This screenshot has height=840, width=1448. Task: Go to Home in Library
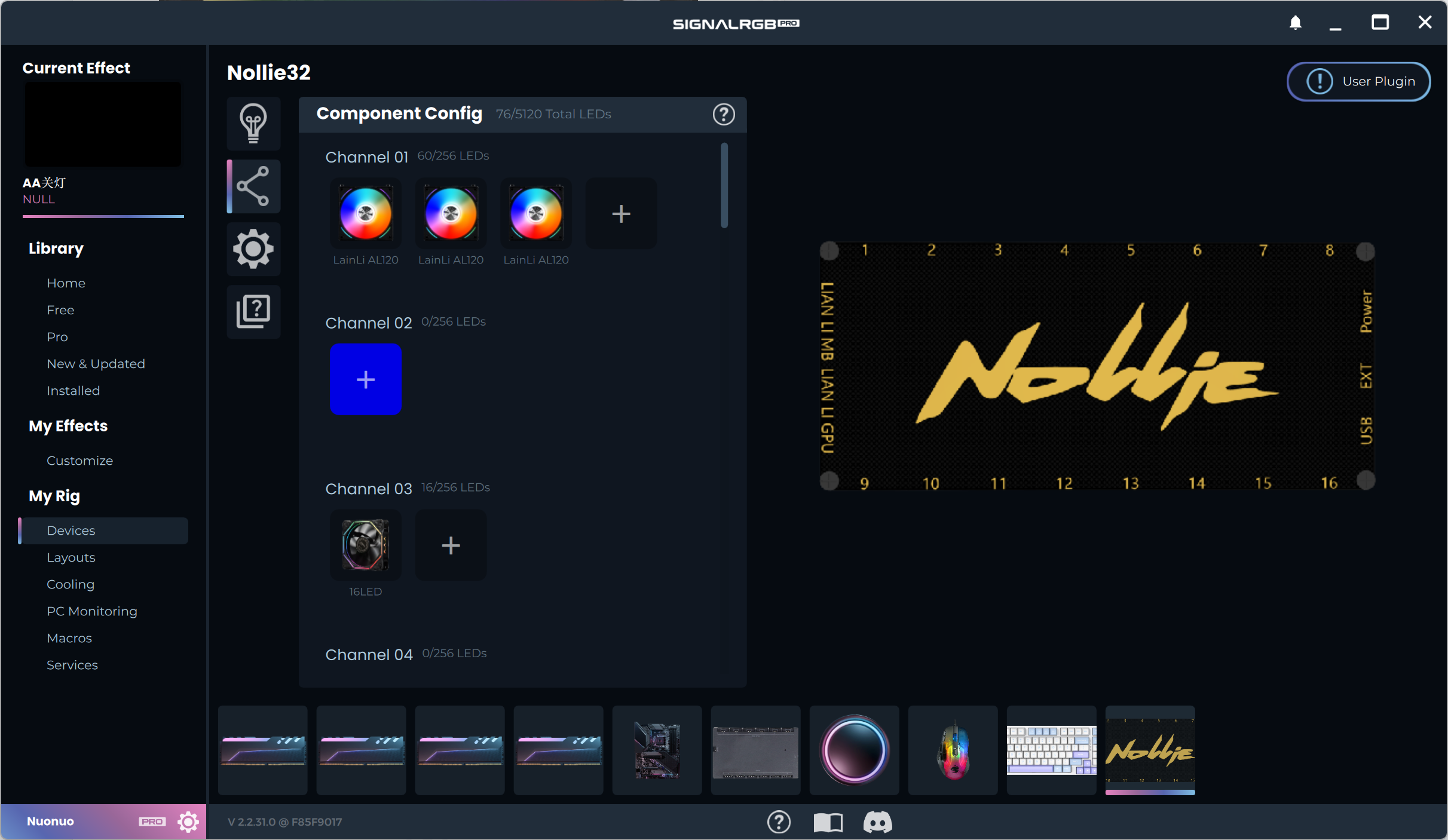pos(66,283)
